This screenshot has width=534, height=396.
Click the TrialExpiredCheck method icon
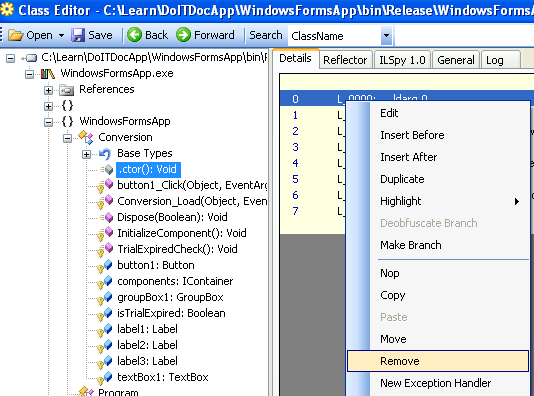click(x=105, y=250)
